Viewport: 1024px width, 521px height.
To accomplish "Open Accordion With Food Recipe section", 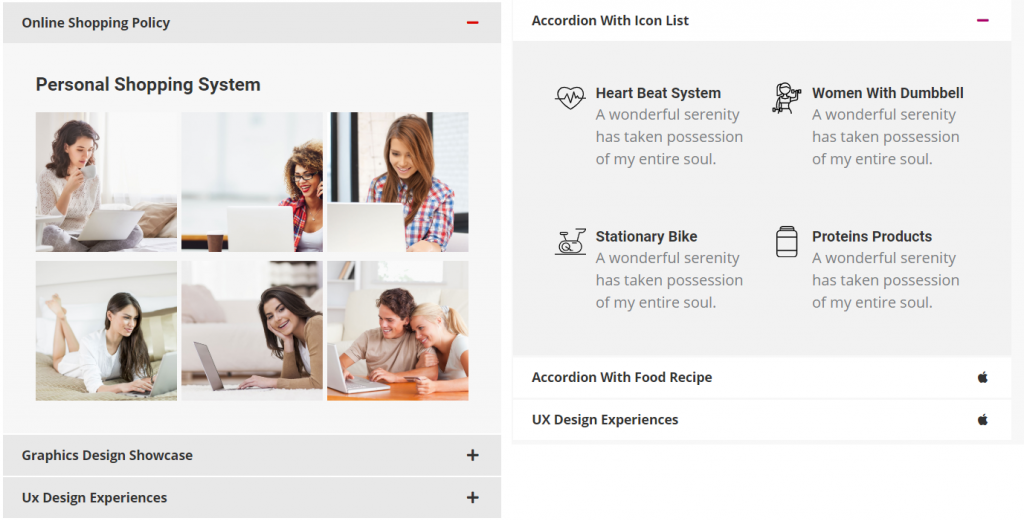I will 761,377.
